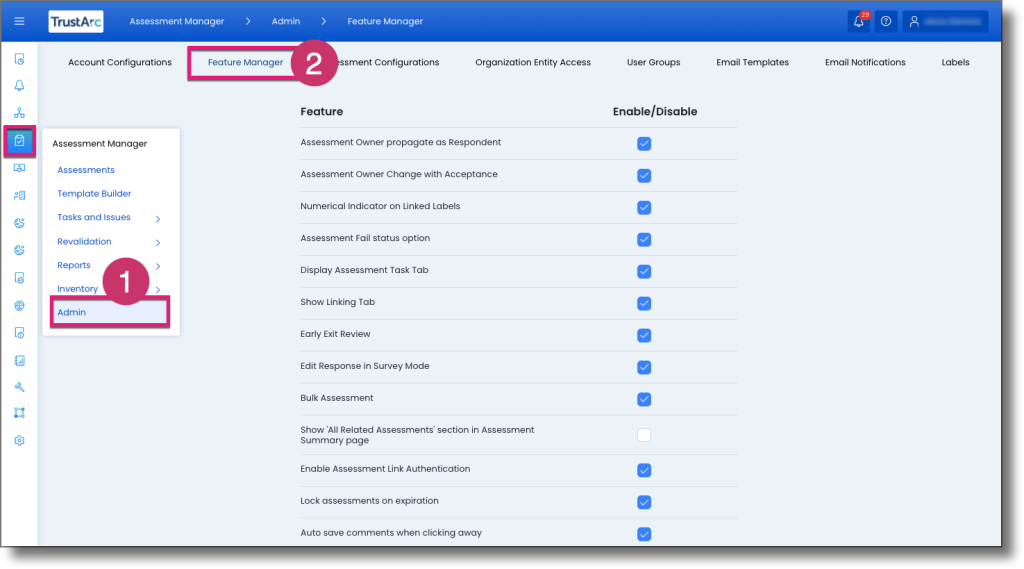
Task: Expand the Revalidation submenu chevron
Action: tap(158, 242)
